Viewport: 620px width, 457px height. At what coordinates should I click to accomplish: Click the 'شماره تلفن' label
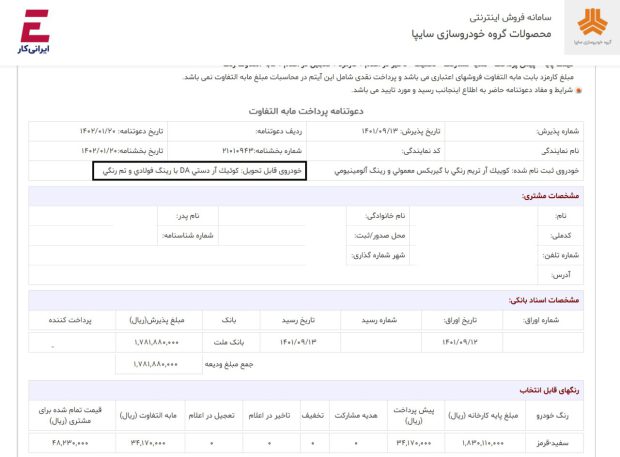[x=561, y=255]
